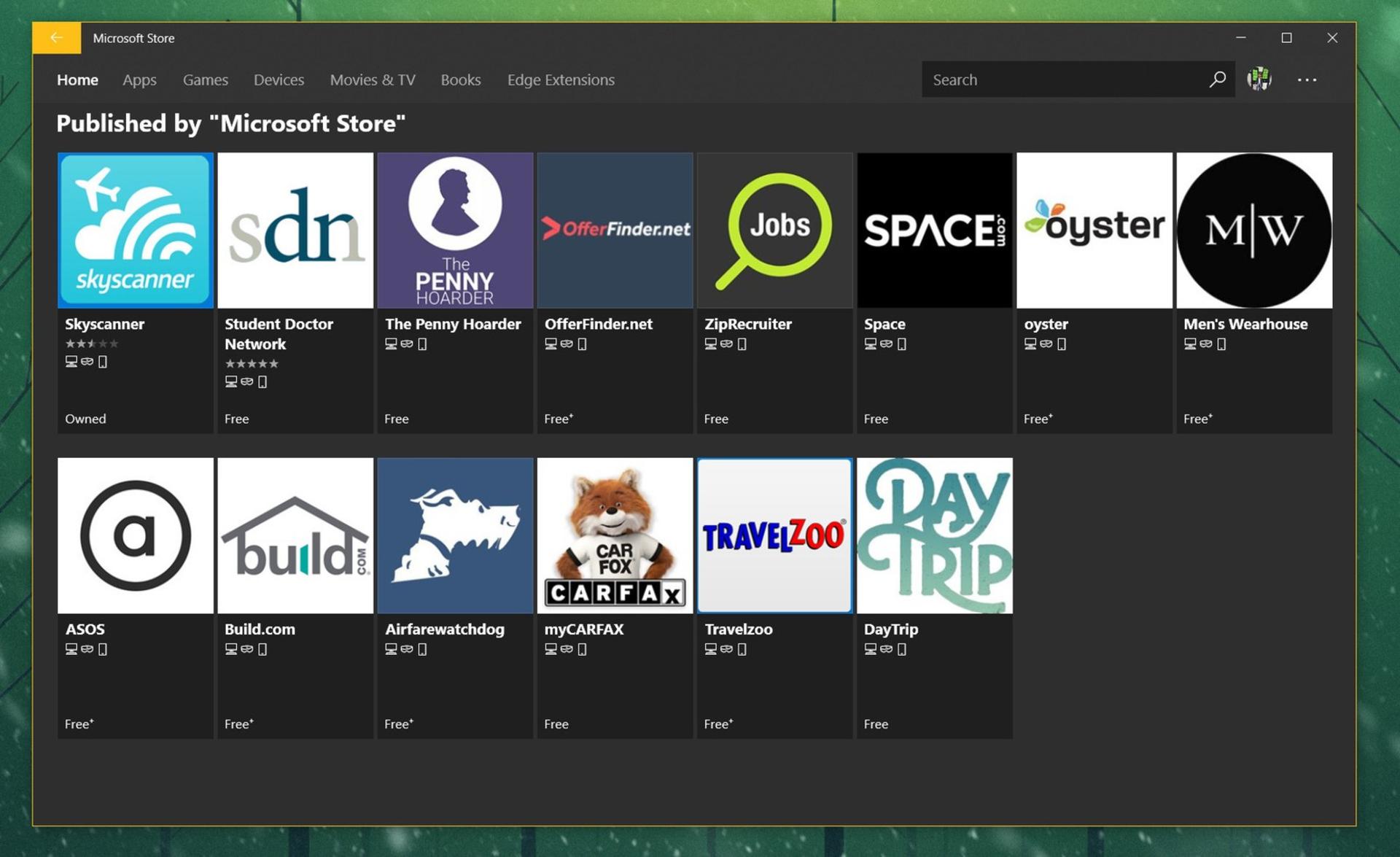The width and height of the screenshot is (1400, 857).
Task: Open the Travelzoo logo icon
Action: pos(774,535)
